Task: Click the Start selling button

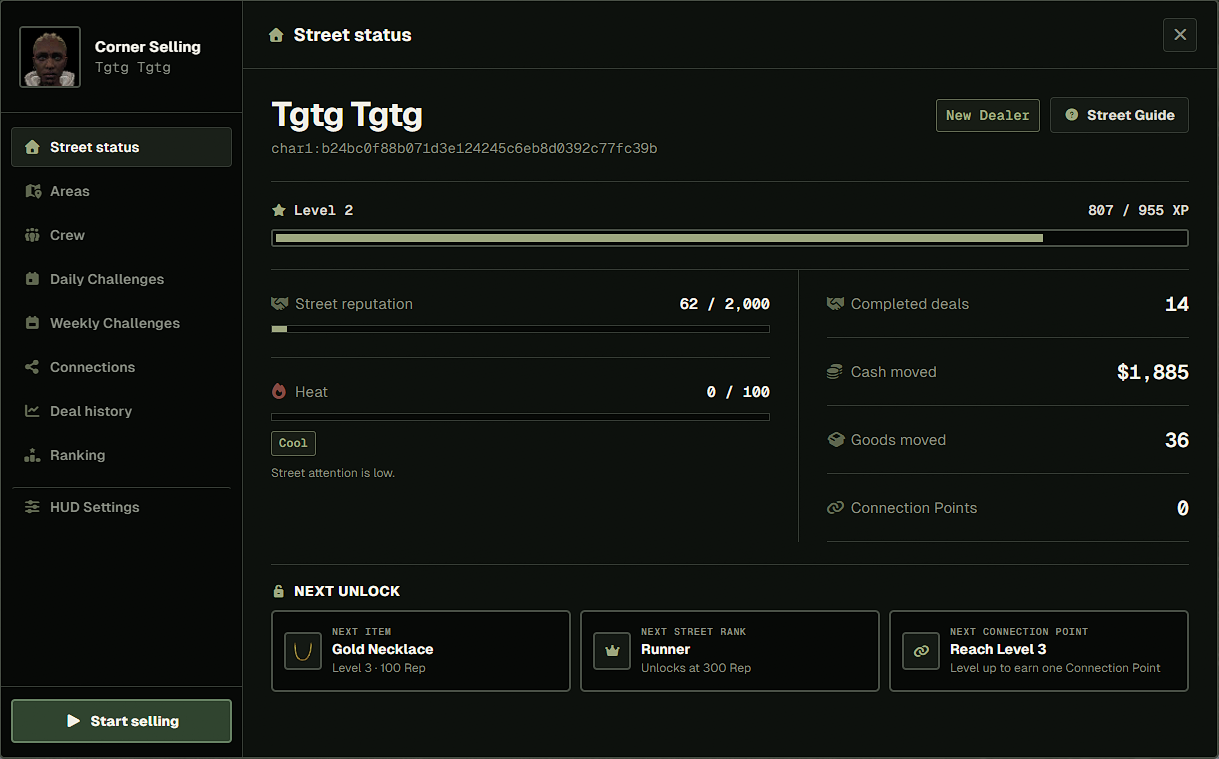Action: tap(121, 721)
